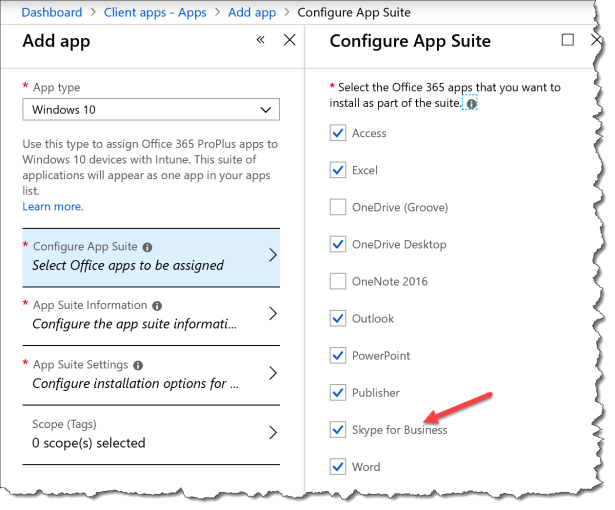615x510 pixels.
Task: Close the Add app blade
Action: [289, 40]
